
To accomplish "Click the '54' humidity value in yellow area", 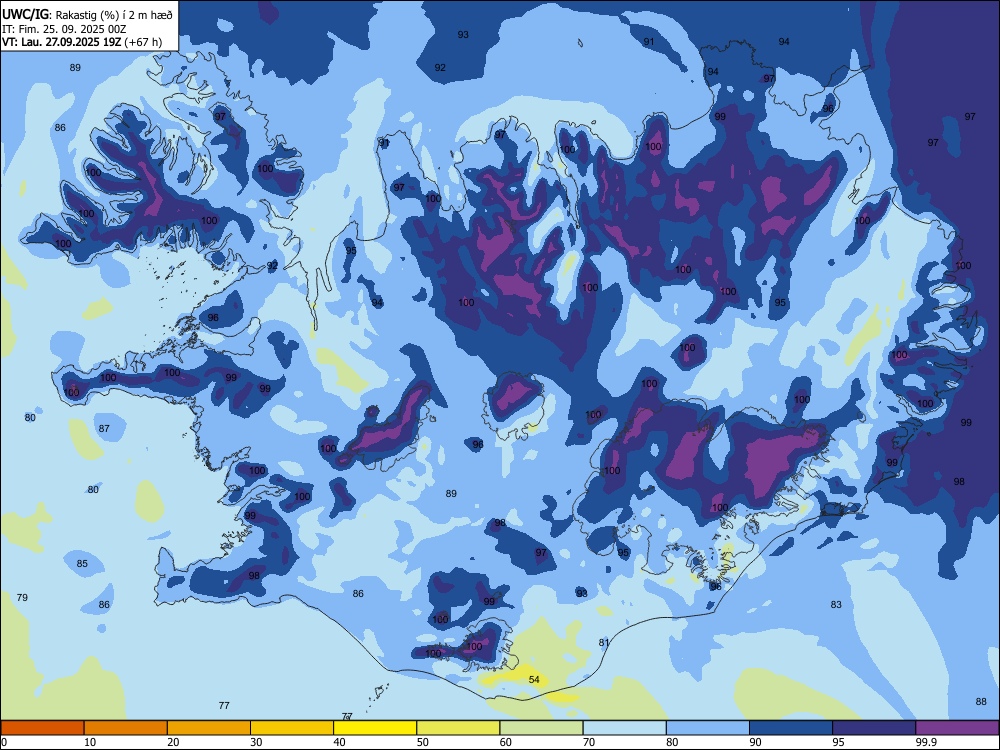I will click(x=534, y=679).
